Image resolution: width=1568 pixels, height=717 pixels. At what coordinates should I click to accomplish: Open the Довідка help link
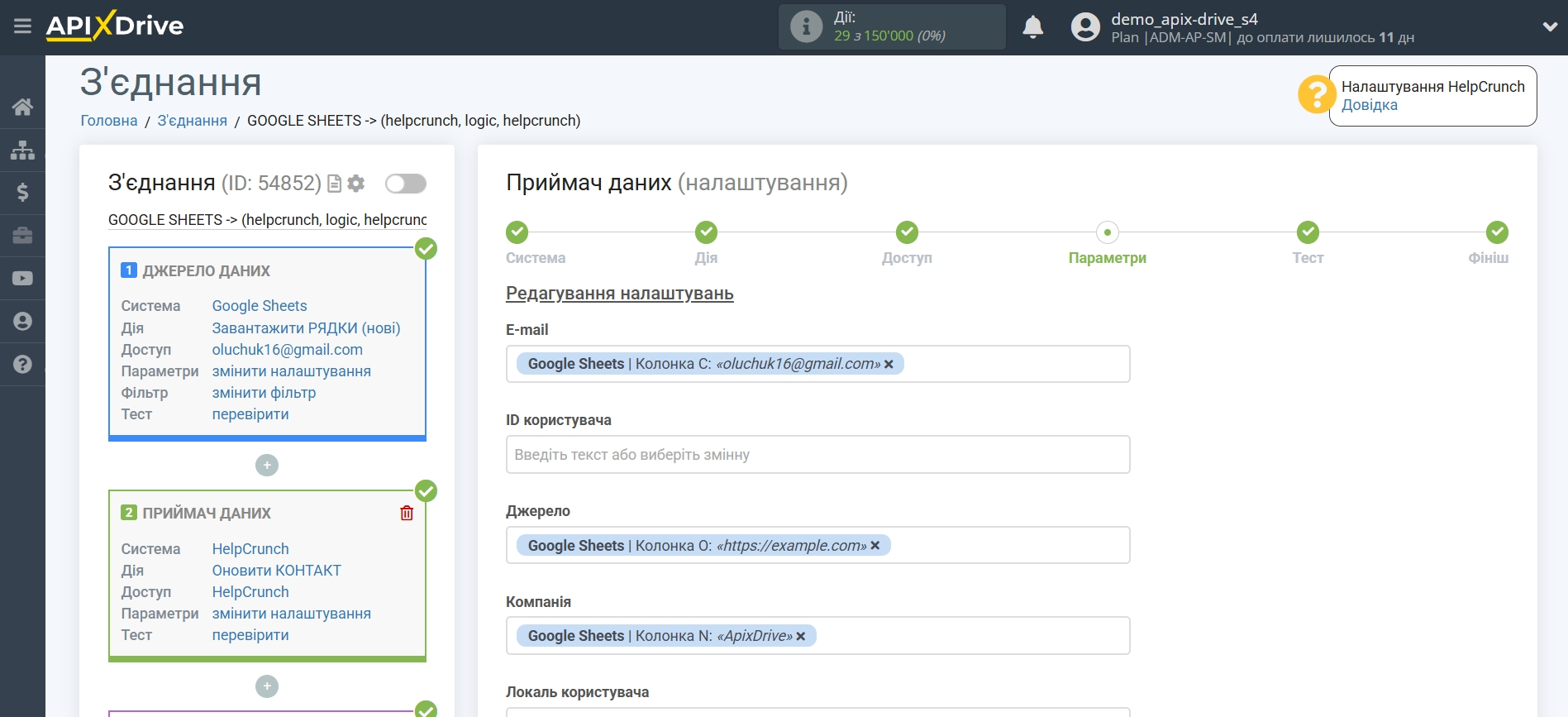point(1369,105)
